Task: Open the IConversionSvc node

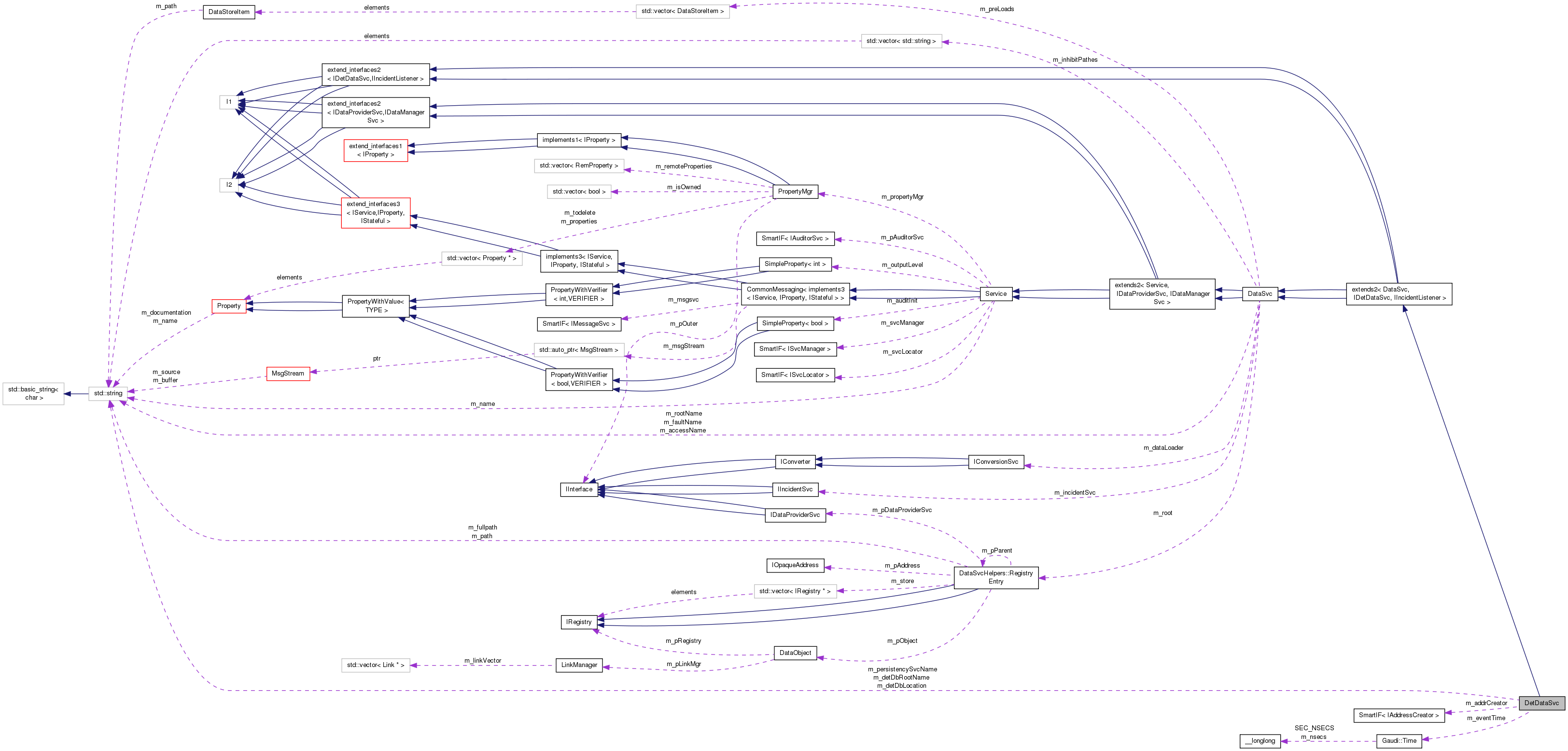Action: [996, 461]
